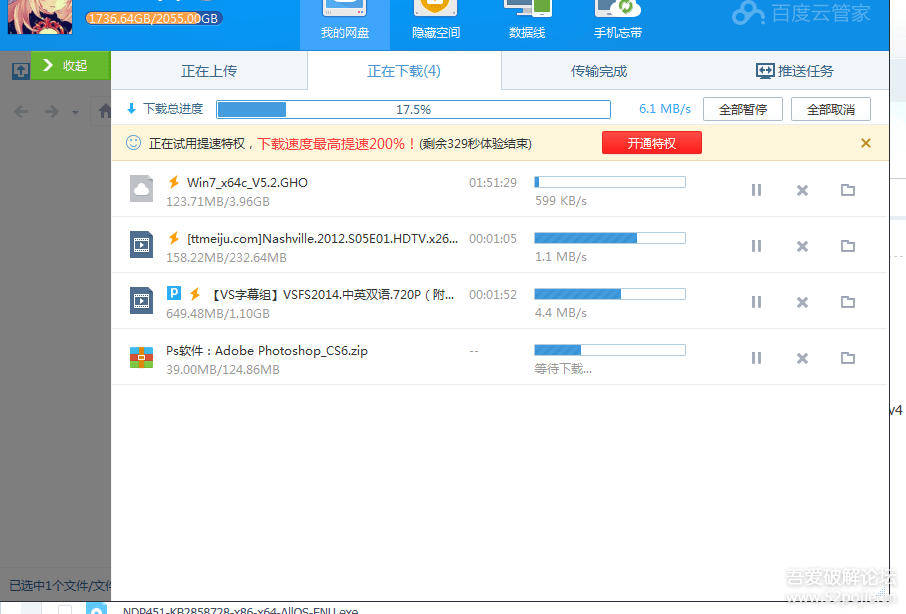Viewport: 906px width, 614px height.
Task: Collapse the transfer panel with 收起
Action: pos(70,65)
